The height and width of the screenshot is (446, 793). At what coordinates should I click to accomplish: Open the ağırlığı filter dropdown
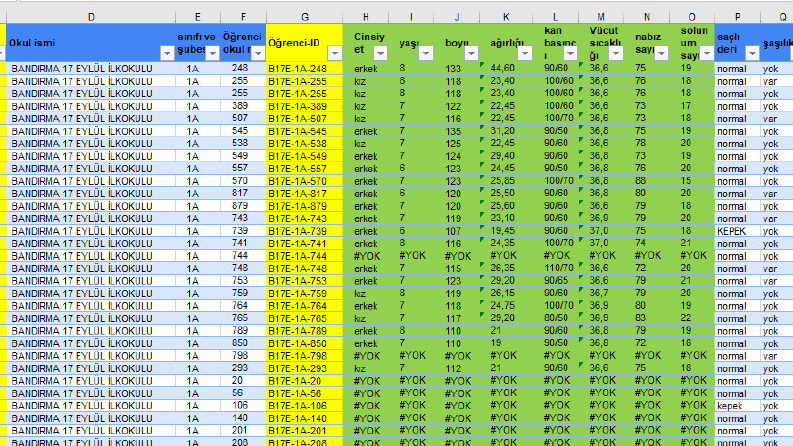point(525,53)
